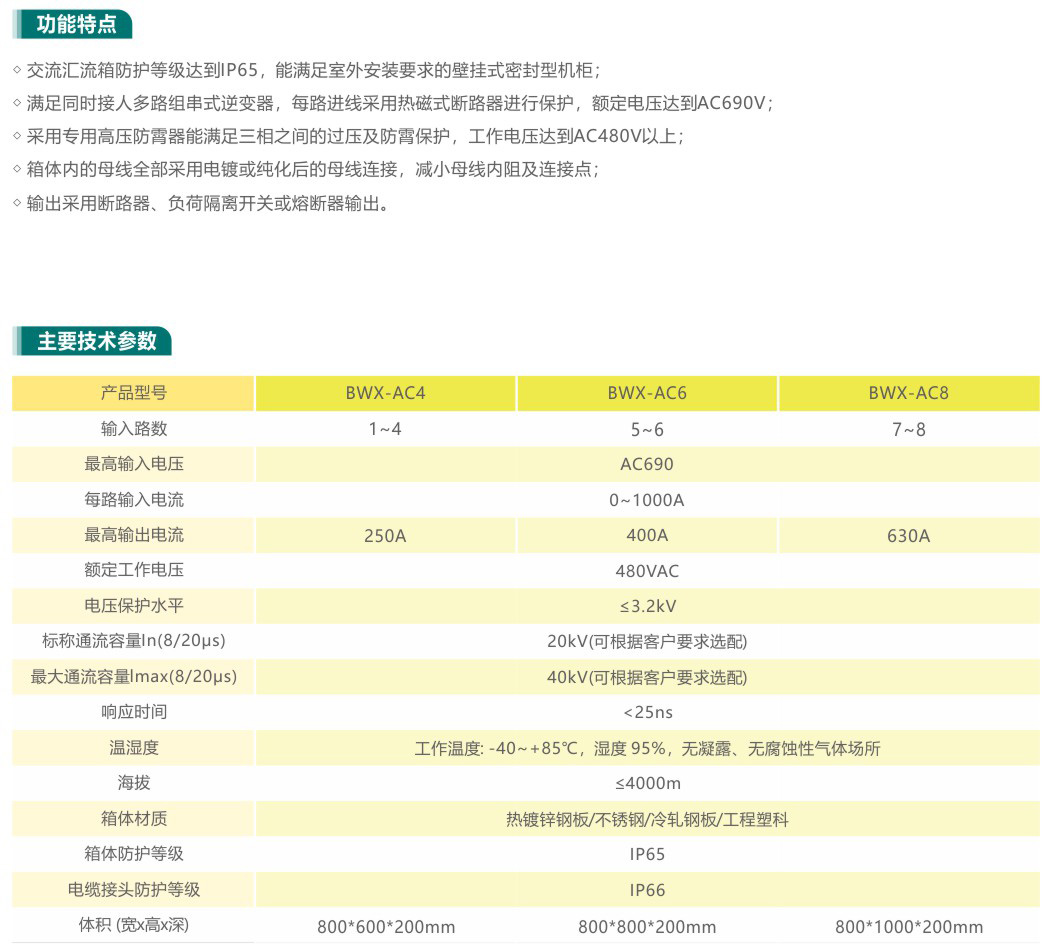Click the <25ns value cell
This screenshot has width=1042, height=944.
click(x=647, y=712)
